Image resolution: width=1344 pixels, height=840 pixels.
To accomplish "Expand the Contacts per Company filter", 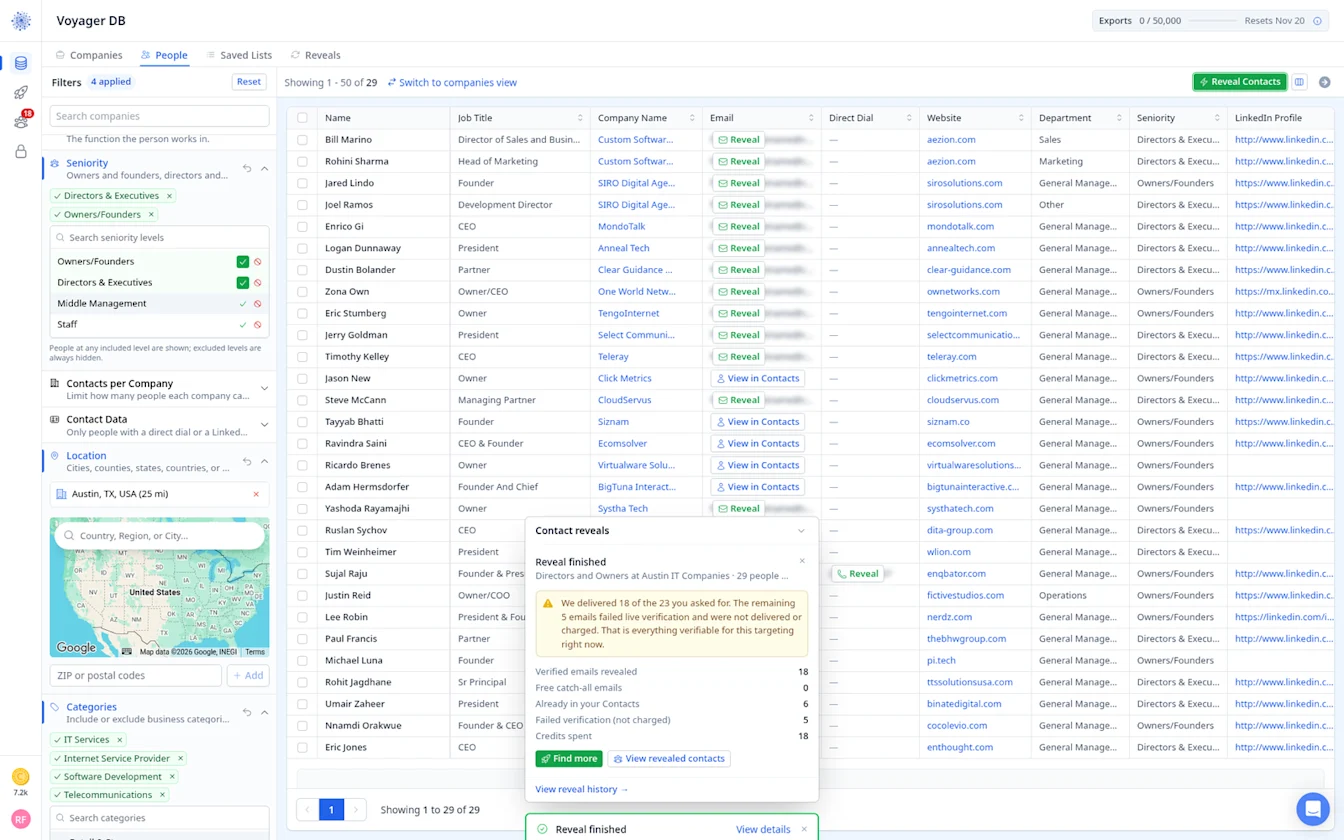I will (264, 389).
